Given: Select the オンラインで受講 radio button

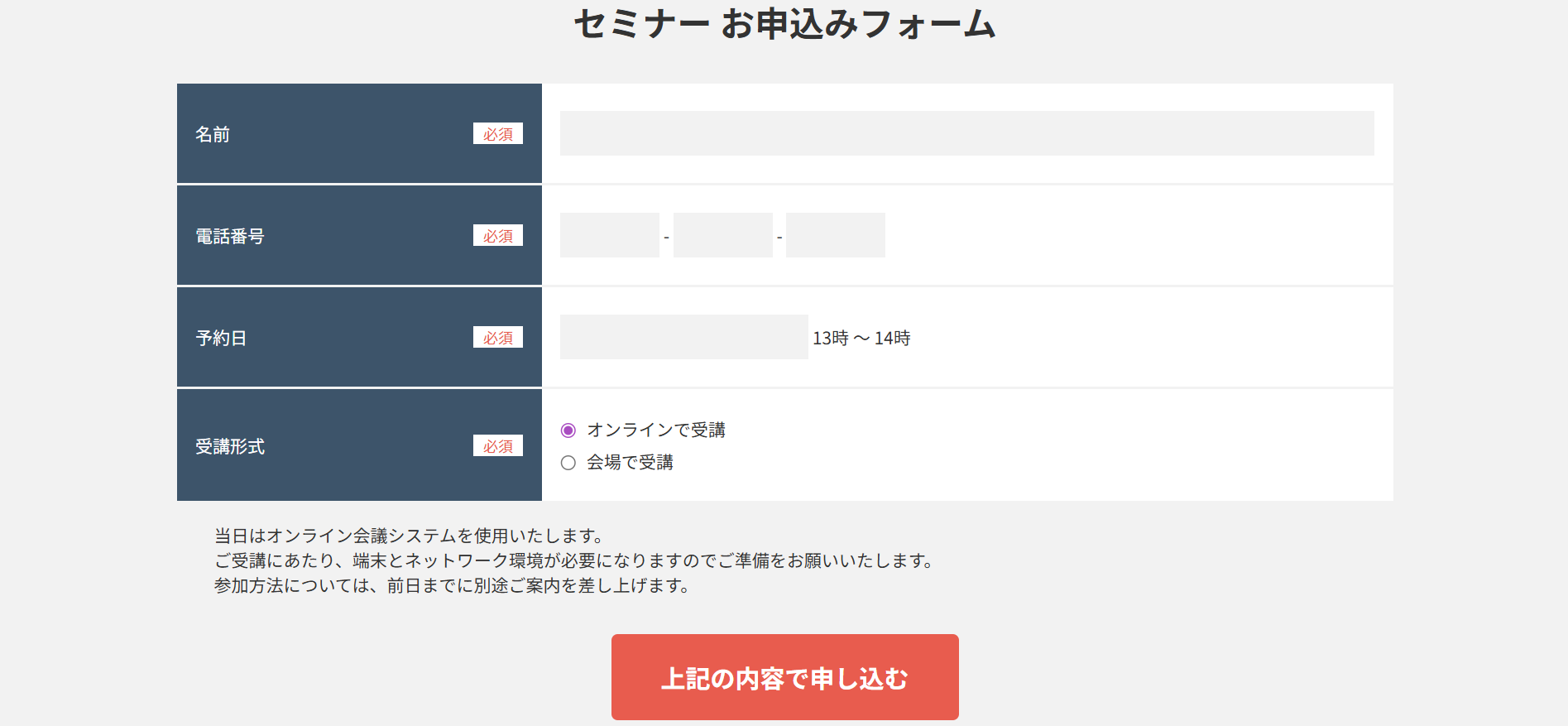Looking at the screenshot, I should tap(568, 430).
